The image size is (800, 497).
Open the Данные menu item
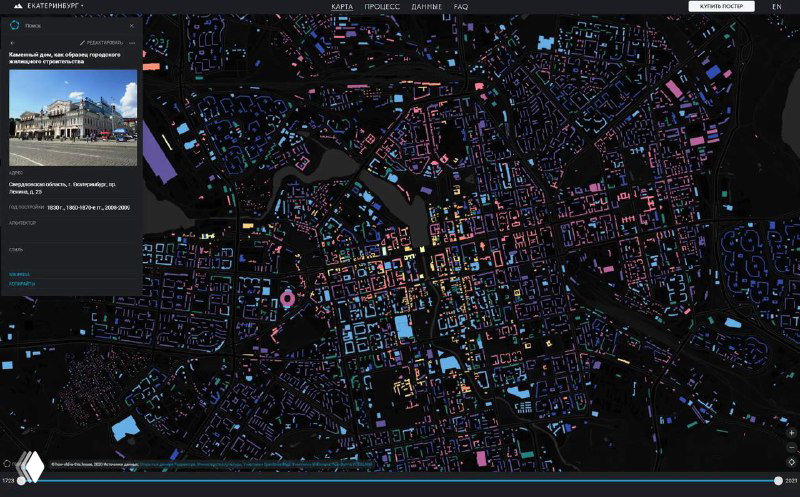[427, 6]
